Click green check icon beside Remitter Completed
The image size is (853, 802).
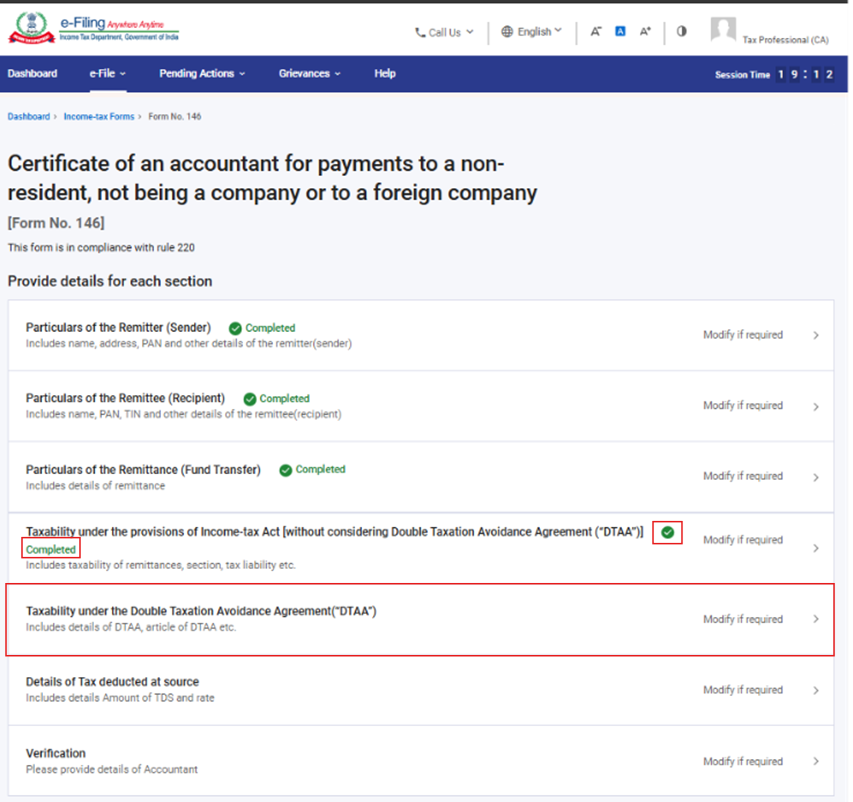tap(235, 328)
